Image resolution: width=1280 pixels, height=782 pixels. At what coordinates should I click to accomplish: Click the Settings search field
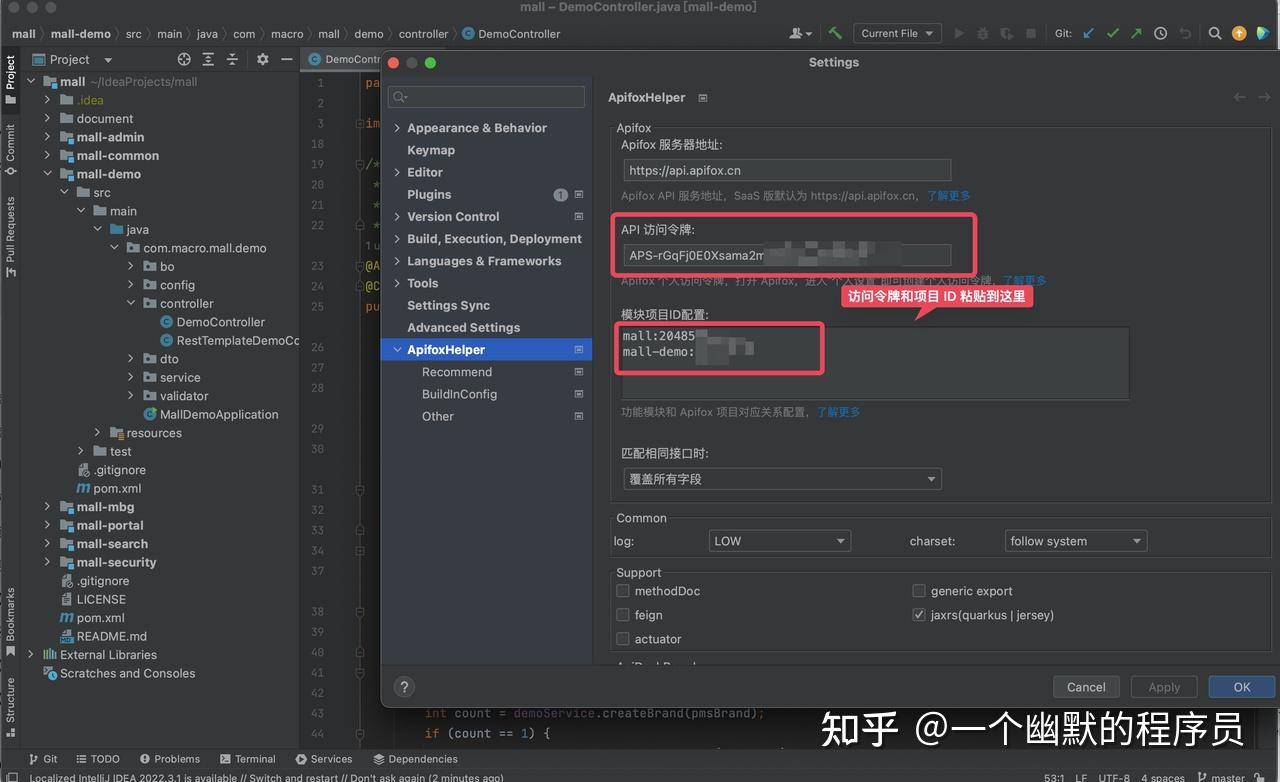point(486,97)
